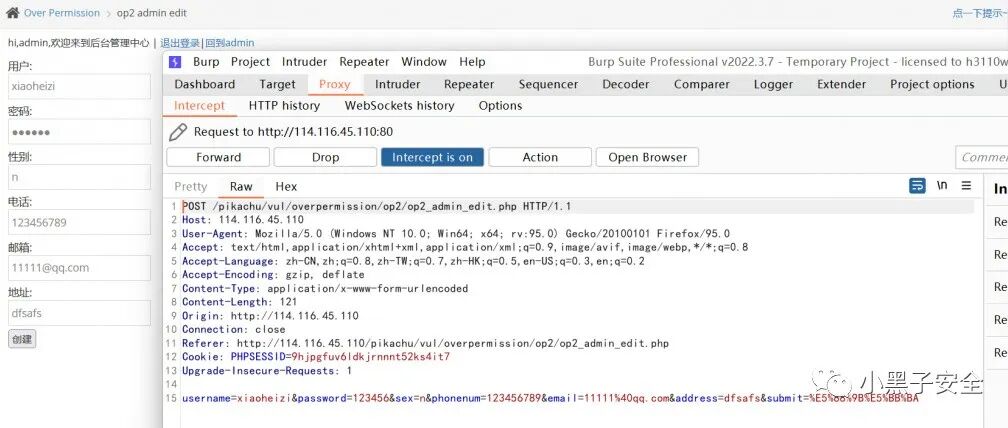Switch to the Dashboard tab

205,85
